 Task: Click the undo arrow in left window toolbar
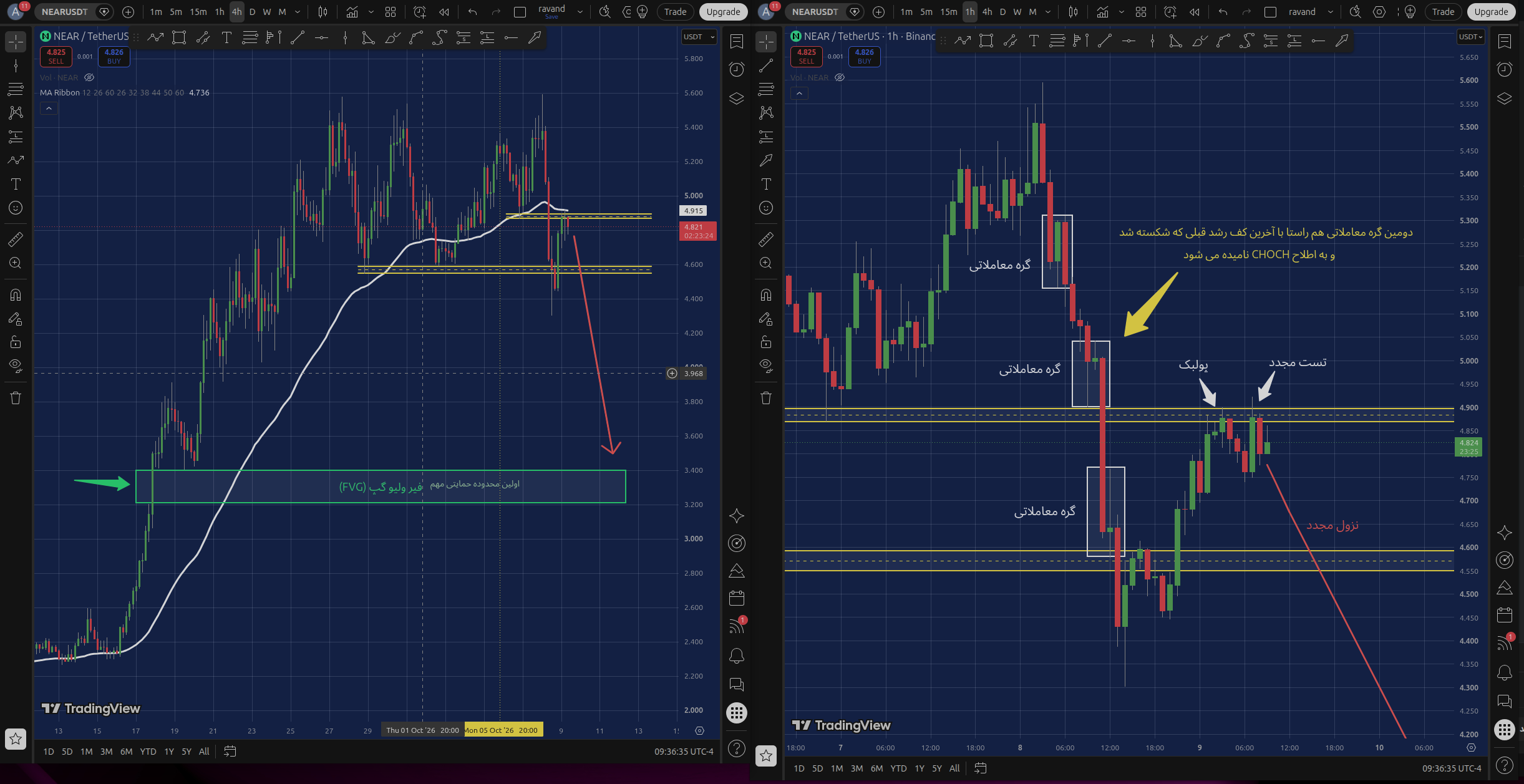tap(473, 12)
